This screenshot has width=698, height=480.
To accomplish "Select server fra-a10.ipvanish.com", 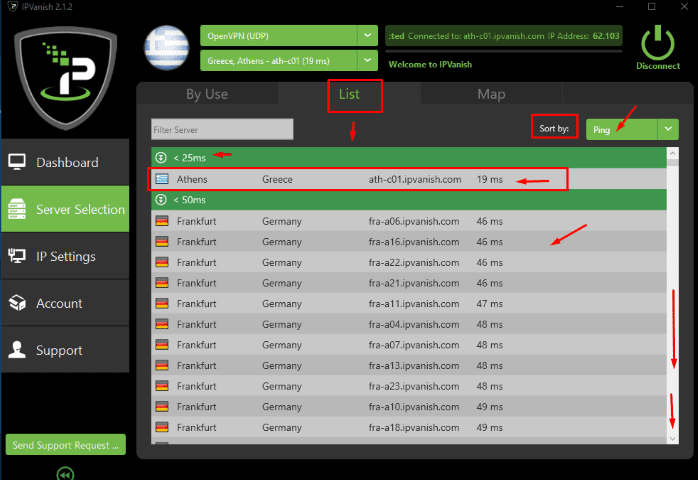I will pyautogui.click(x=409, y=407).
